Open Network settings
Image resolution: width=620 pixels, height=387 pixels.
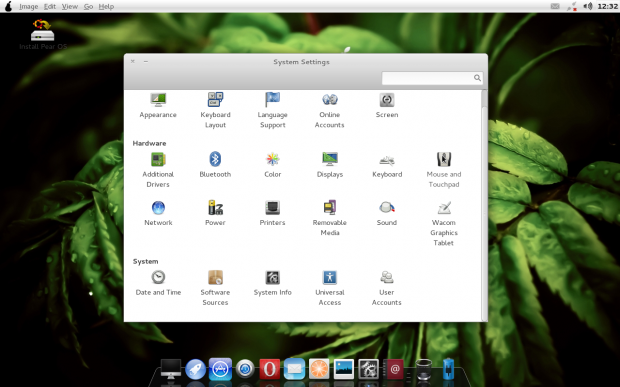[x=158, y=213]
